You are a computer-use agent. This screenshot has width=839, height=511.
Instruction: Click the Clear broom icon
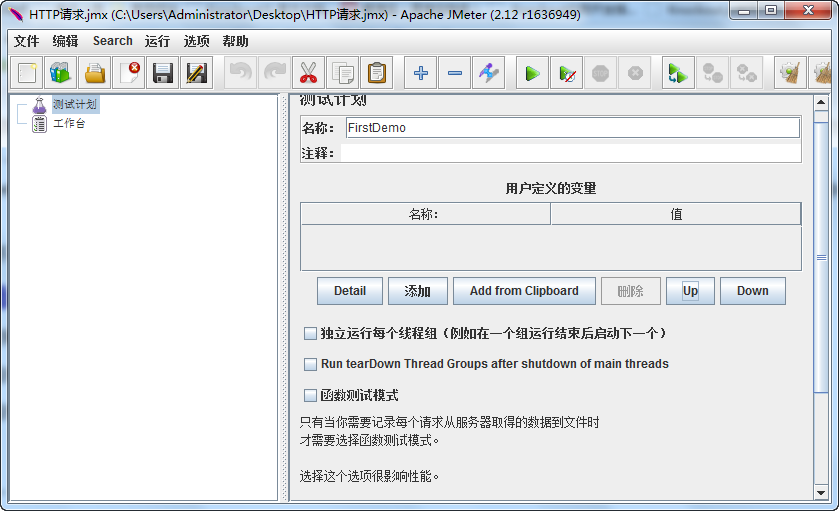pos(790,73)
